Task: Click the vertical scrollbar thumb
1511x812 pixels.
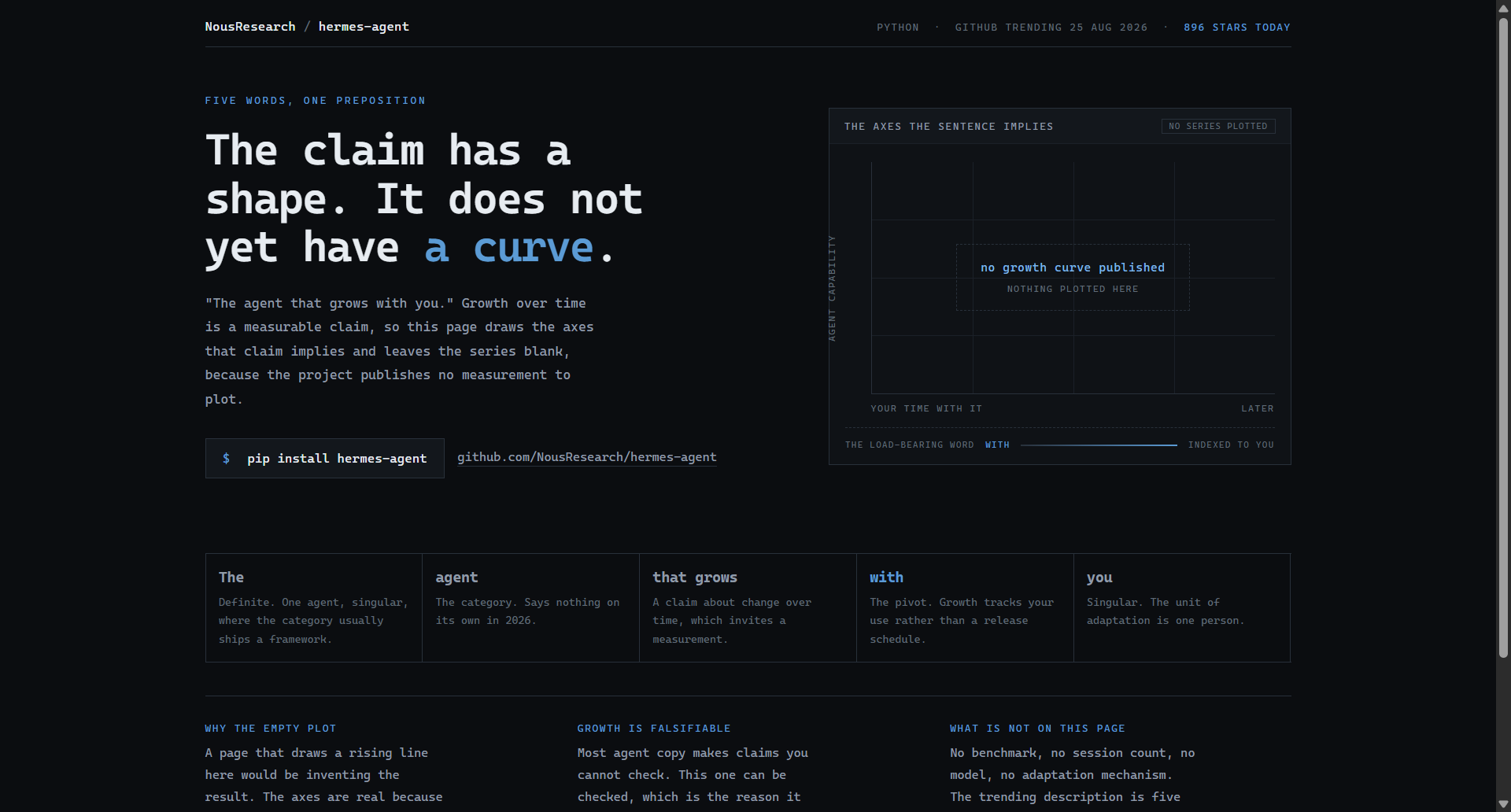Action: (x=1503, y=337)
